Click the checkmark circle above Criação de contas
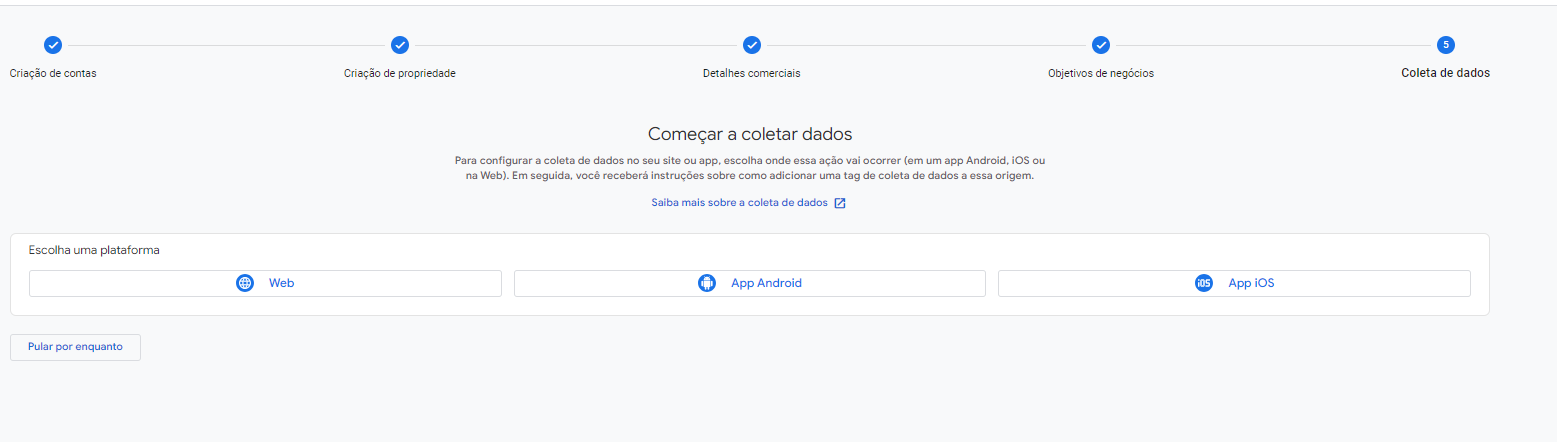Viewport: 1557px width, 442px height. point(53,45)
